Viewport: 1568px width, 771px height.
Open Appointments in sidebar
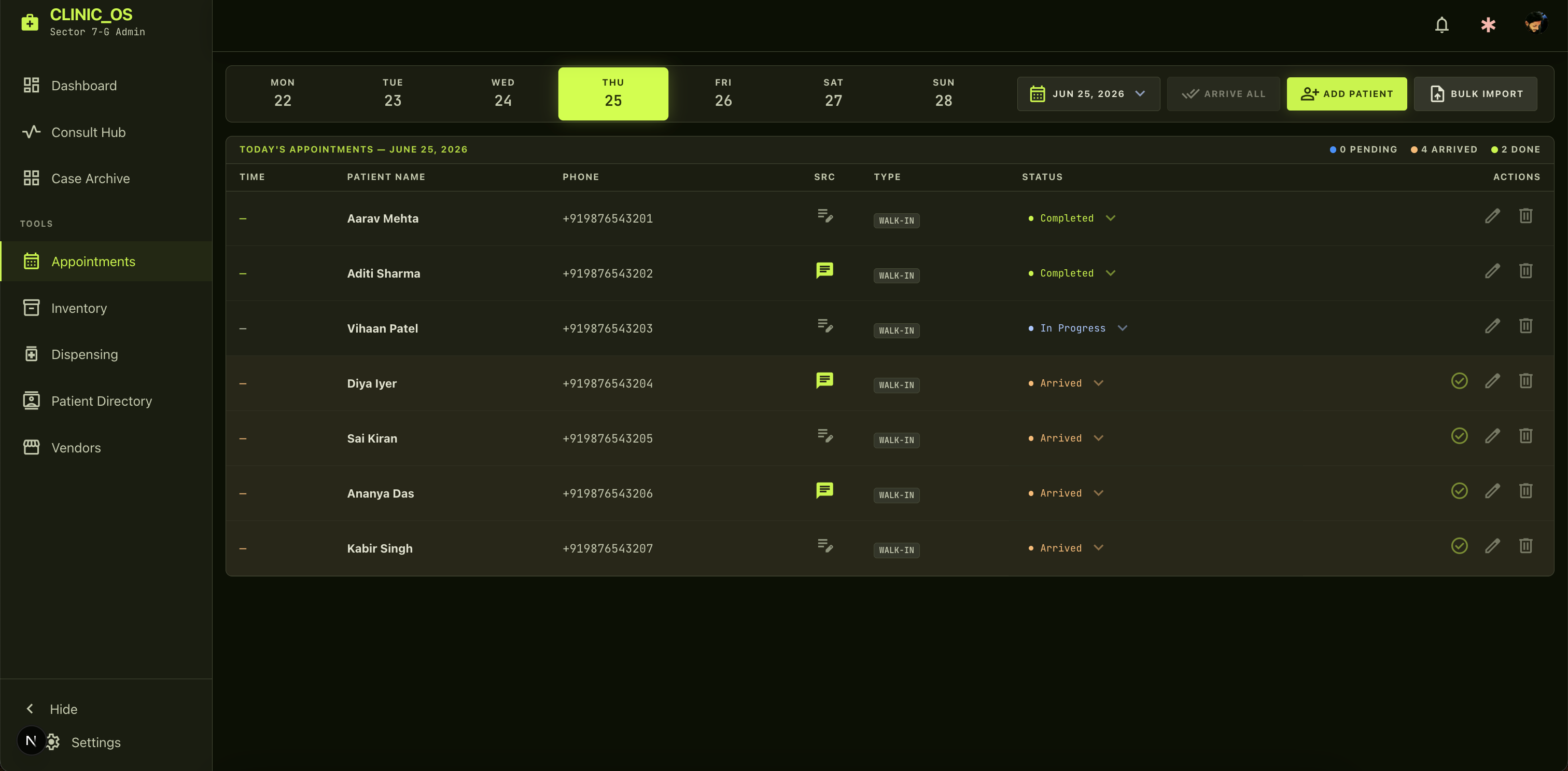click(x=106, y=261)
